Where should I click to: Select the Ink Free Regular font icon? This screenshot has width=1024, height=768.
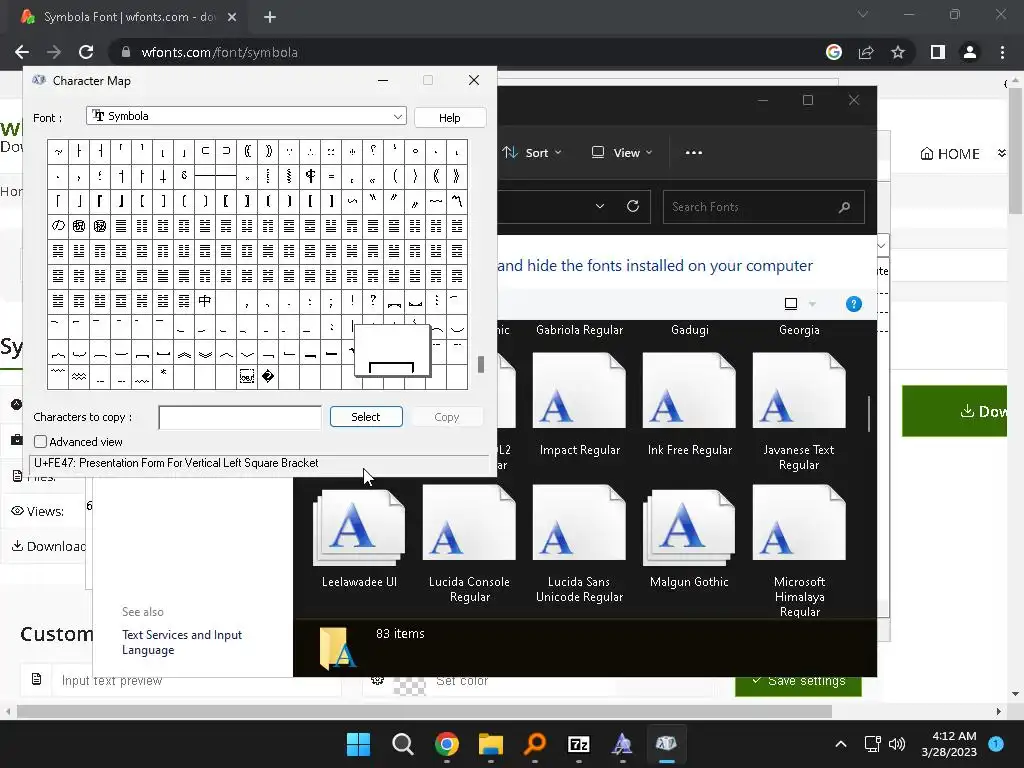pos(689,391)
